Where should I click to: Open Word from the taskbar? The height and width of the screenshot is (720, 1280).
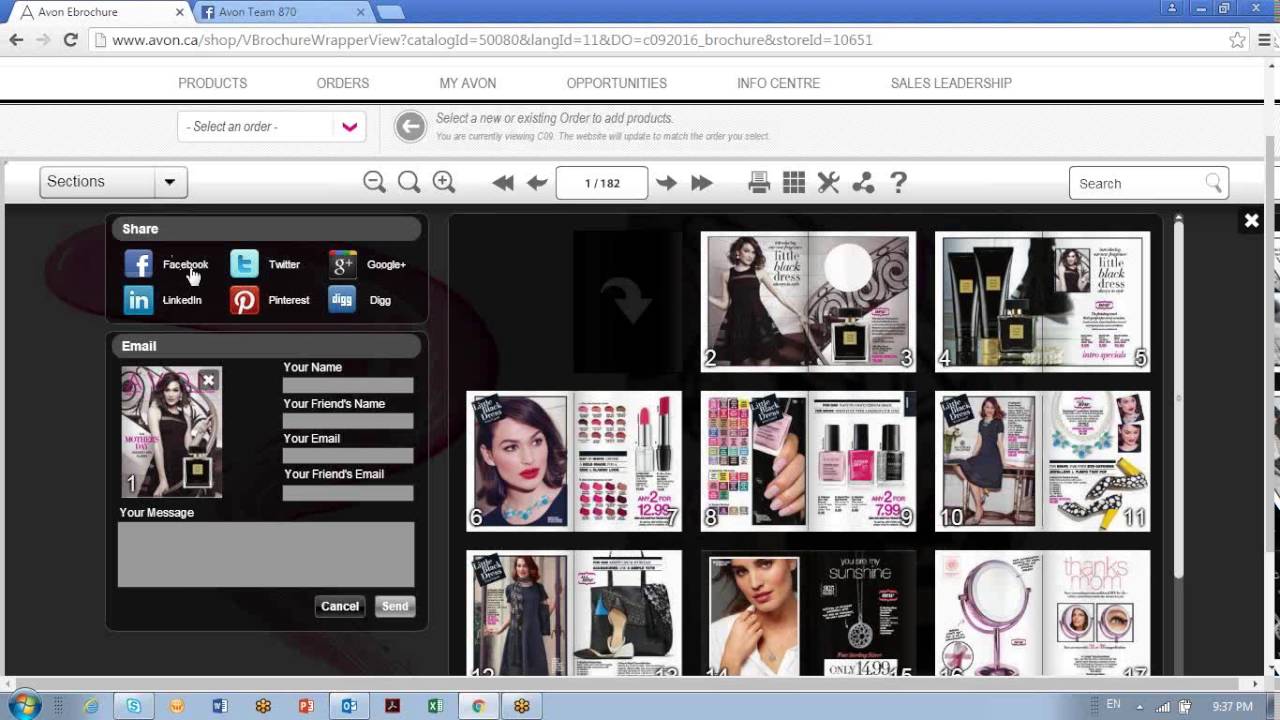coord(220,706)
